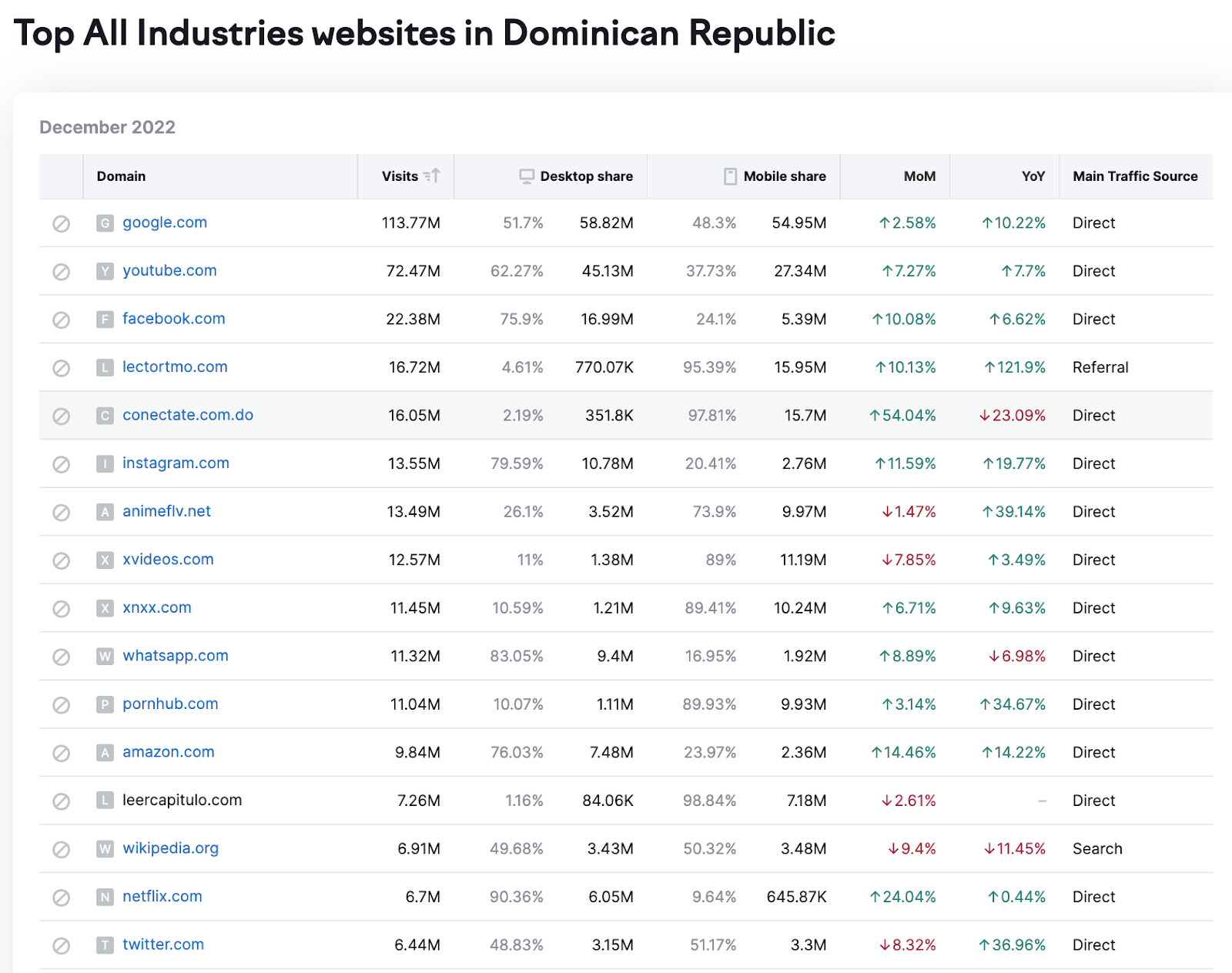Sort table by Visits column
Screen dimensions: 1232x973
coord(406,176)
